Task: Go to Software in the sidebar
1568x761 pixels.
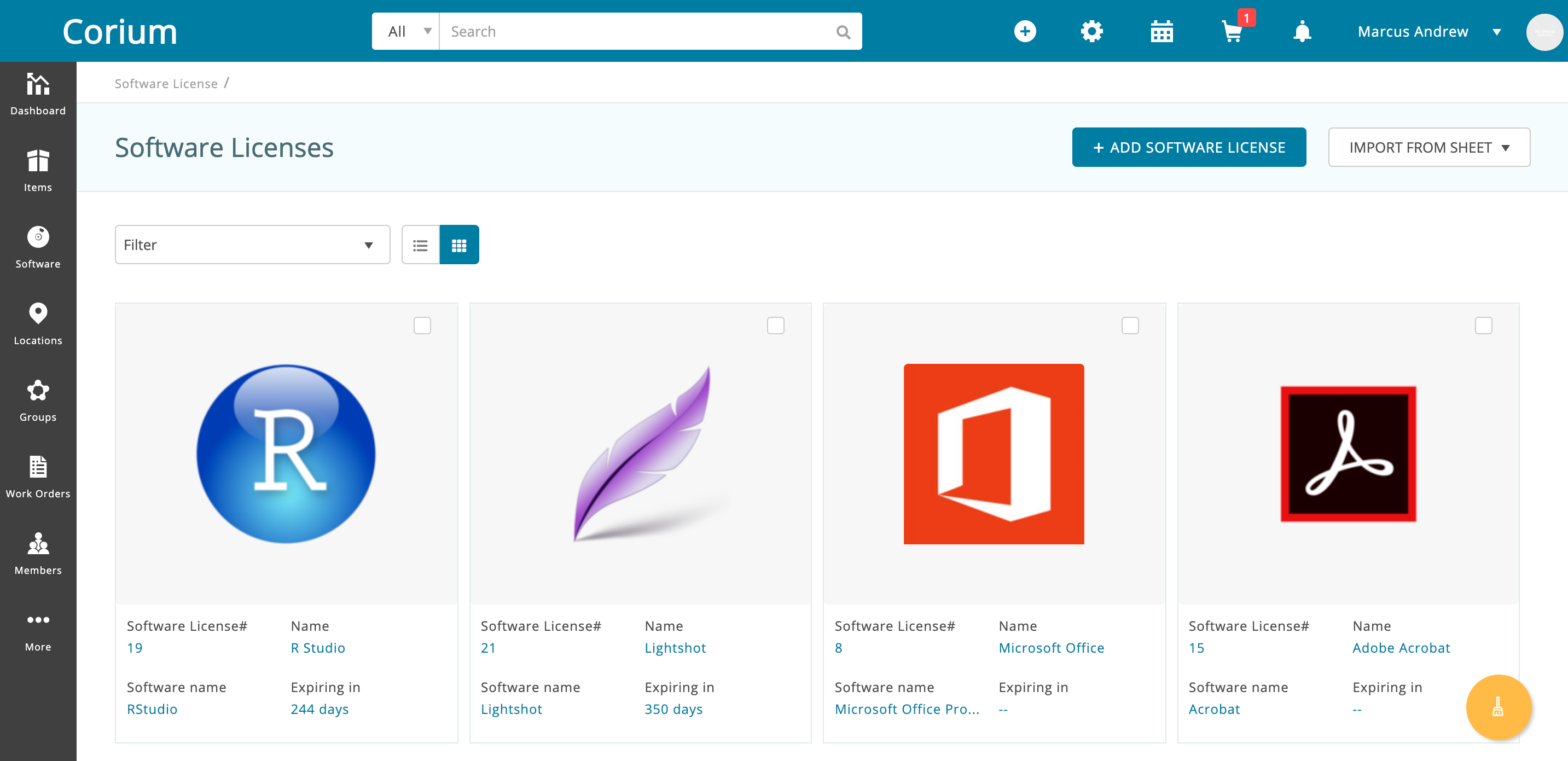Action: [x=38, y=247]
